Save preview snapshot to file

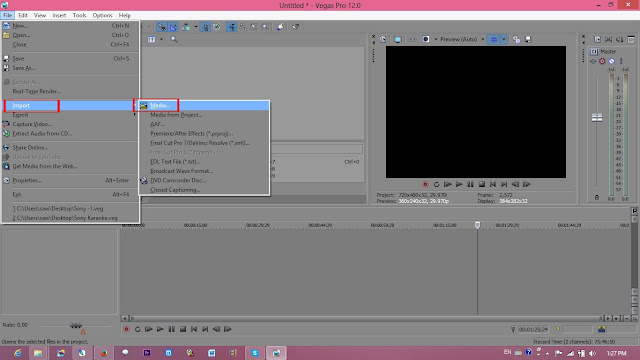point(528,40)
